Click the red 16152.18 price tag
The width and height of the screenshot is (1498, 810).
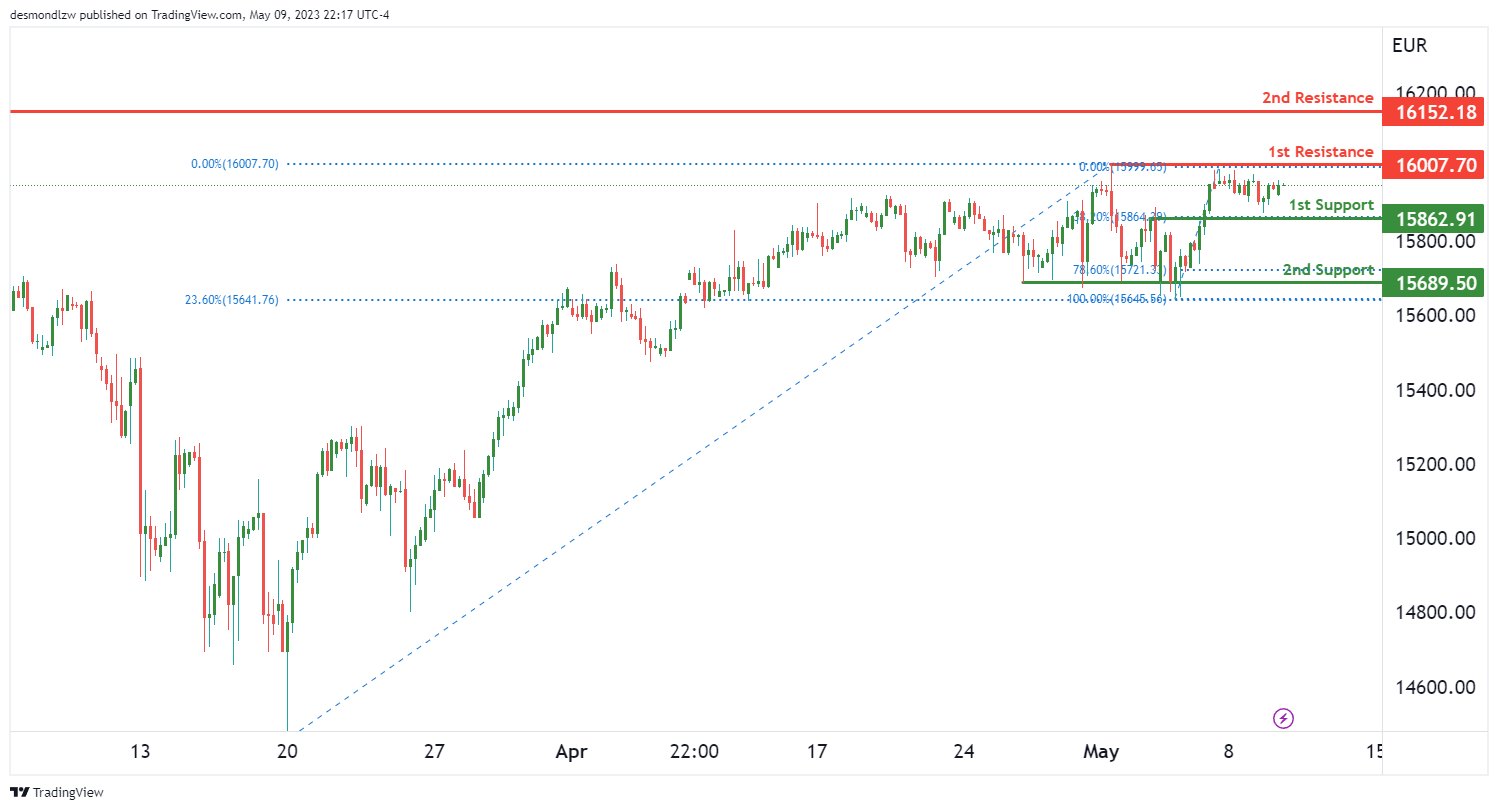1430,112
